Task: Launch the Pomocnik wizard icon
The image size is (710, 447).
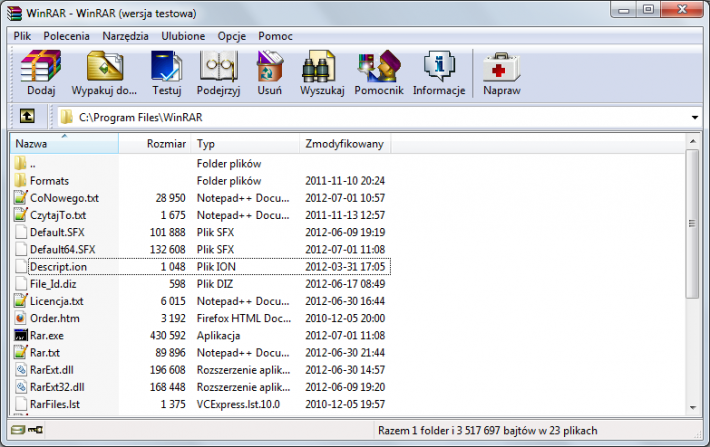Action: [379, 66]
